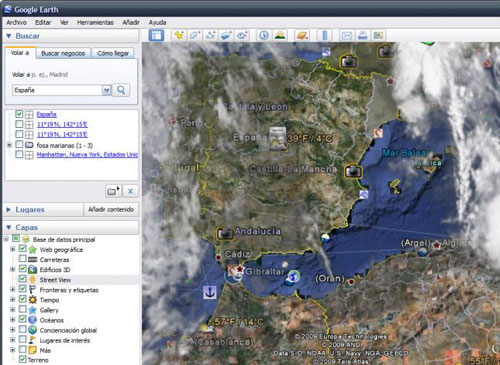Open the Añadir menu
The width and height of the screenshot is (500, 365).
click(x=131, y=22)
